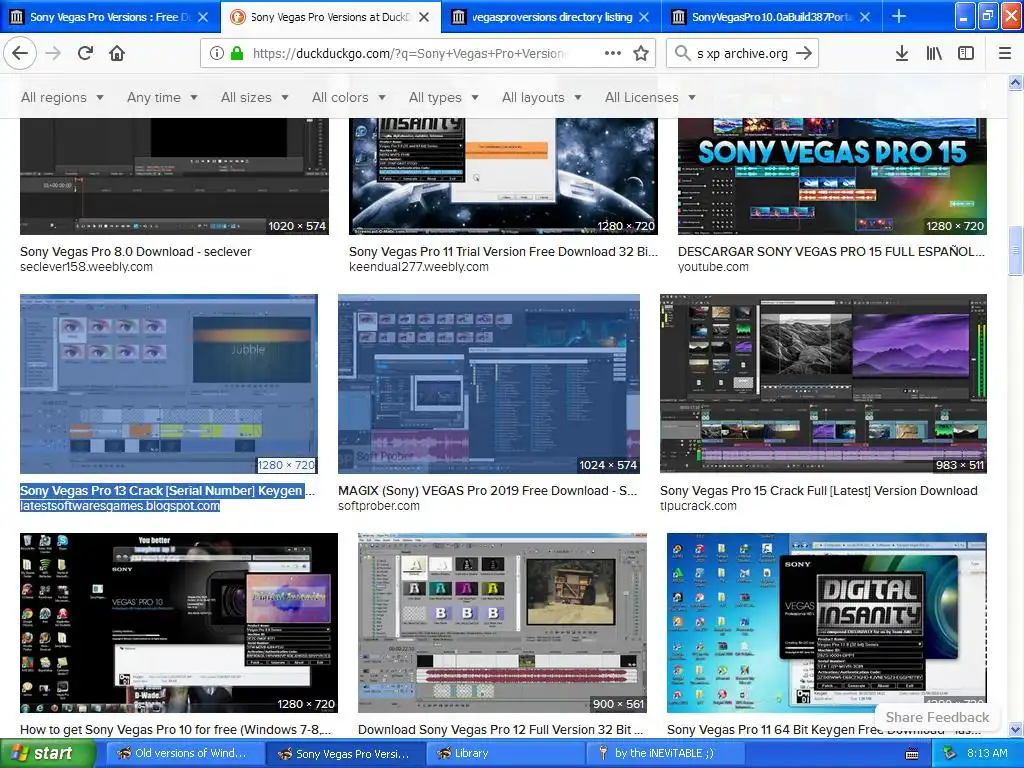Select the Sony Vegas Pro Versions at DuckDuckGo tab

(x=330, y=17)
